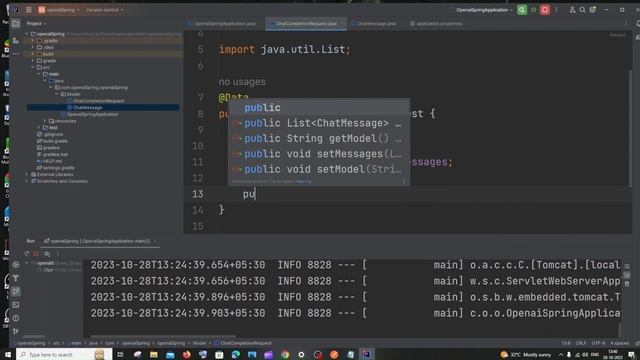Click the 'no usages' inlay hint
This screenshot has width=640, height=360.
click(242, 82)
